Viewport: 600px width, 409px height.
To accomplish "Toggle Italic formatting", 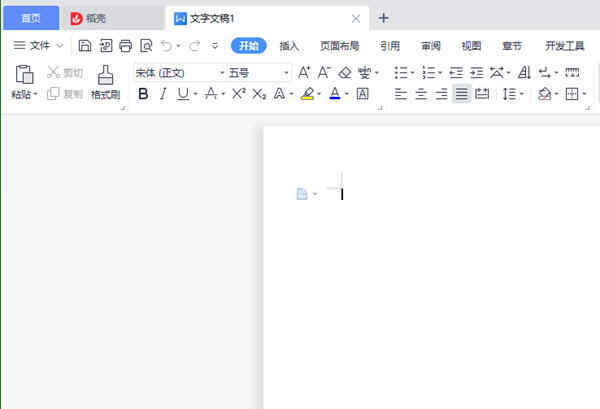I will (162, 94).
